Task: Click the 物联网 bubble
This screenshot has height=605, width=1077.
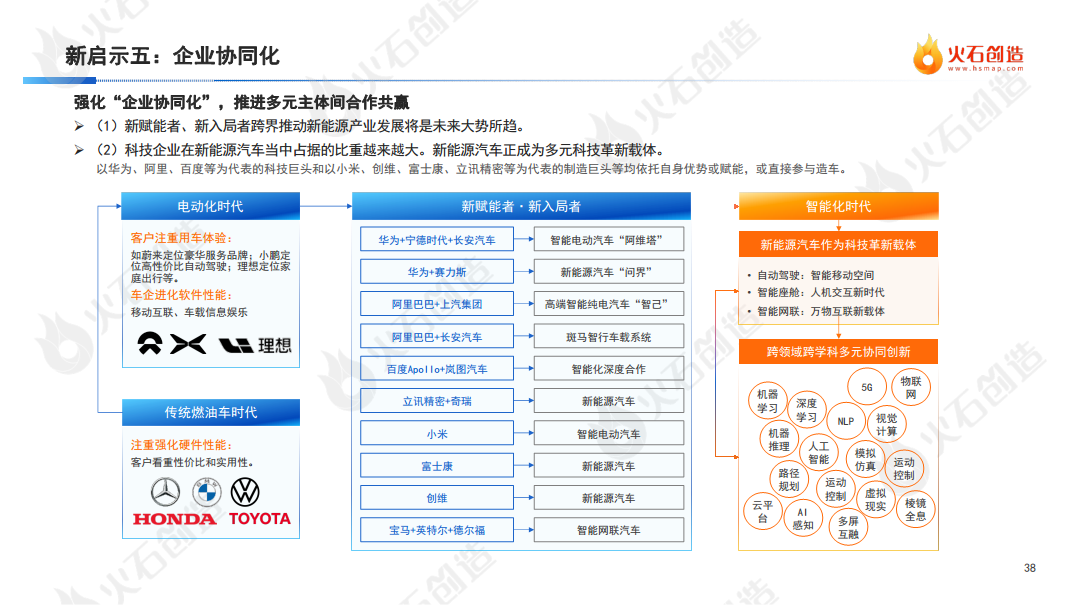Action: [911, 387]
